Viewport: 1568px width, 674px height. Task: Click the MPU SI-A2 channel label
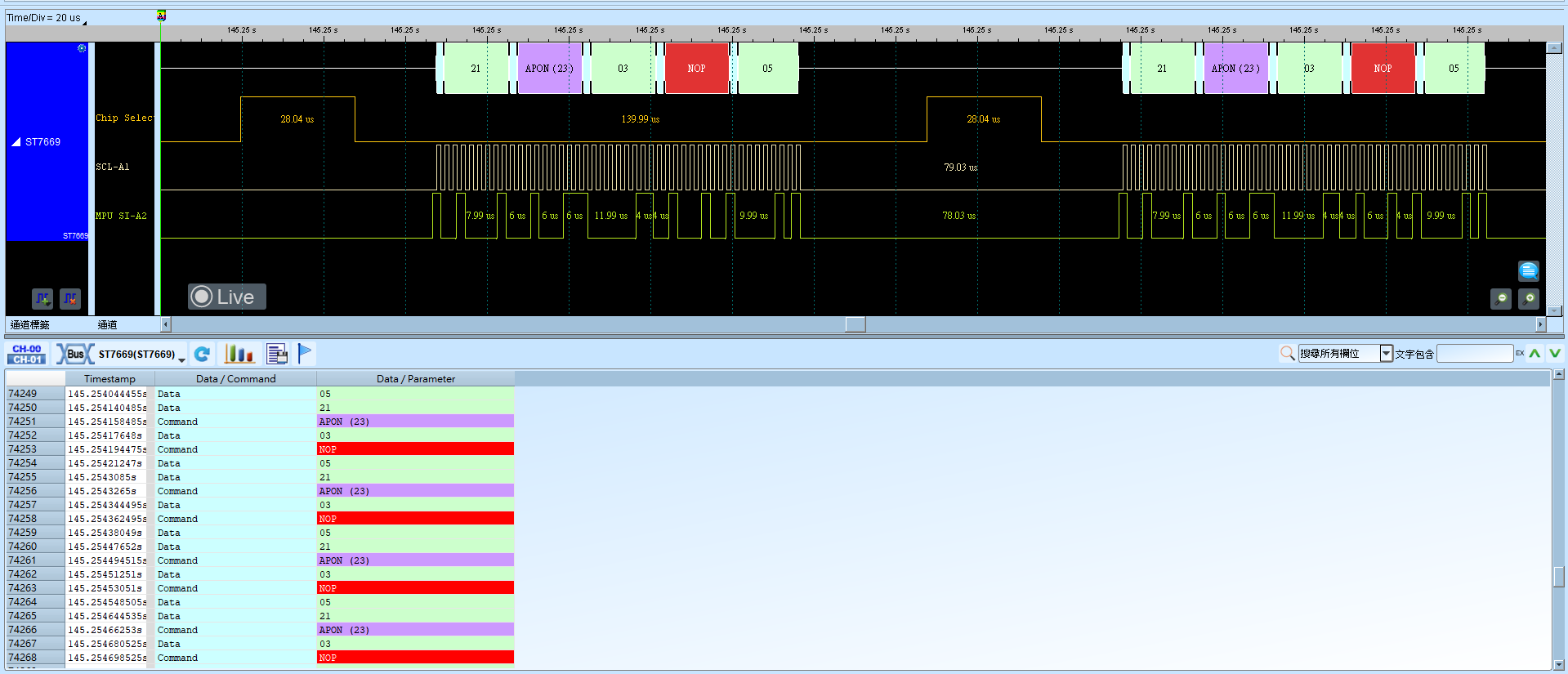121,216
